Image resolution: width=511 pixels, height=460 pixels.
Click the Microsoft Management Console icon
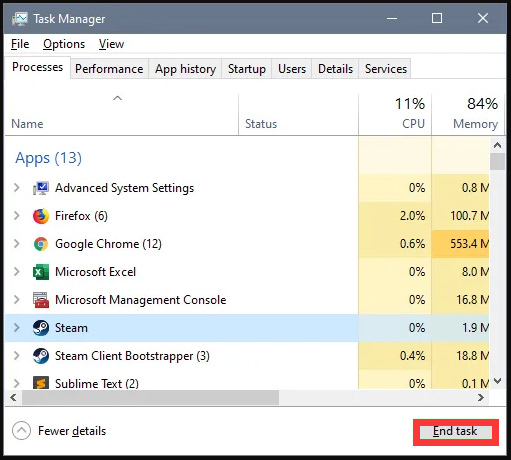41,300
